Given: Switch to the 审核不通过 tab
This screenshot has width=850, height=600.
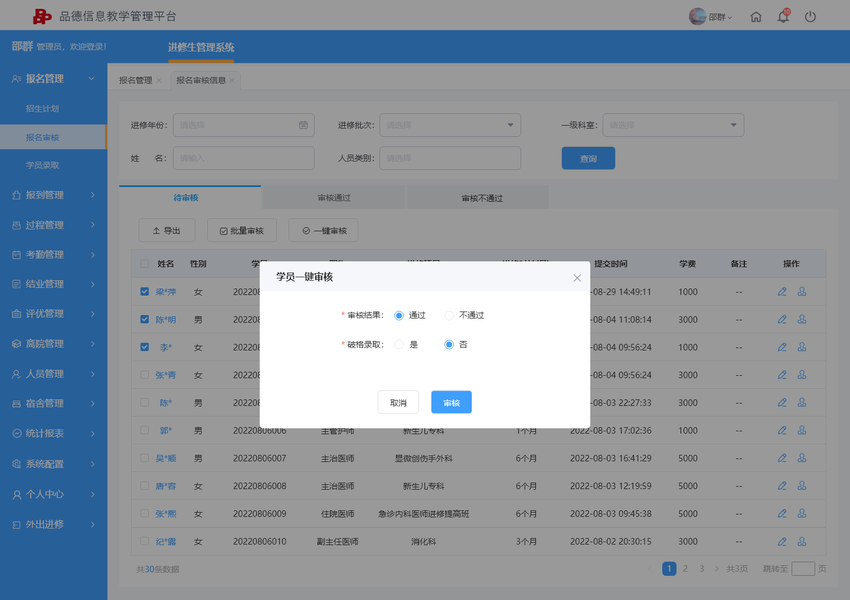Looking at the screenshot, I should click(x=482, y=198).
